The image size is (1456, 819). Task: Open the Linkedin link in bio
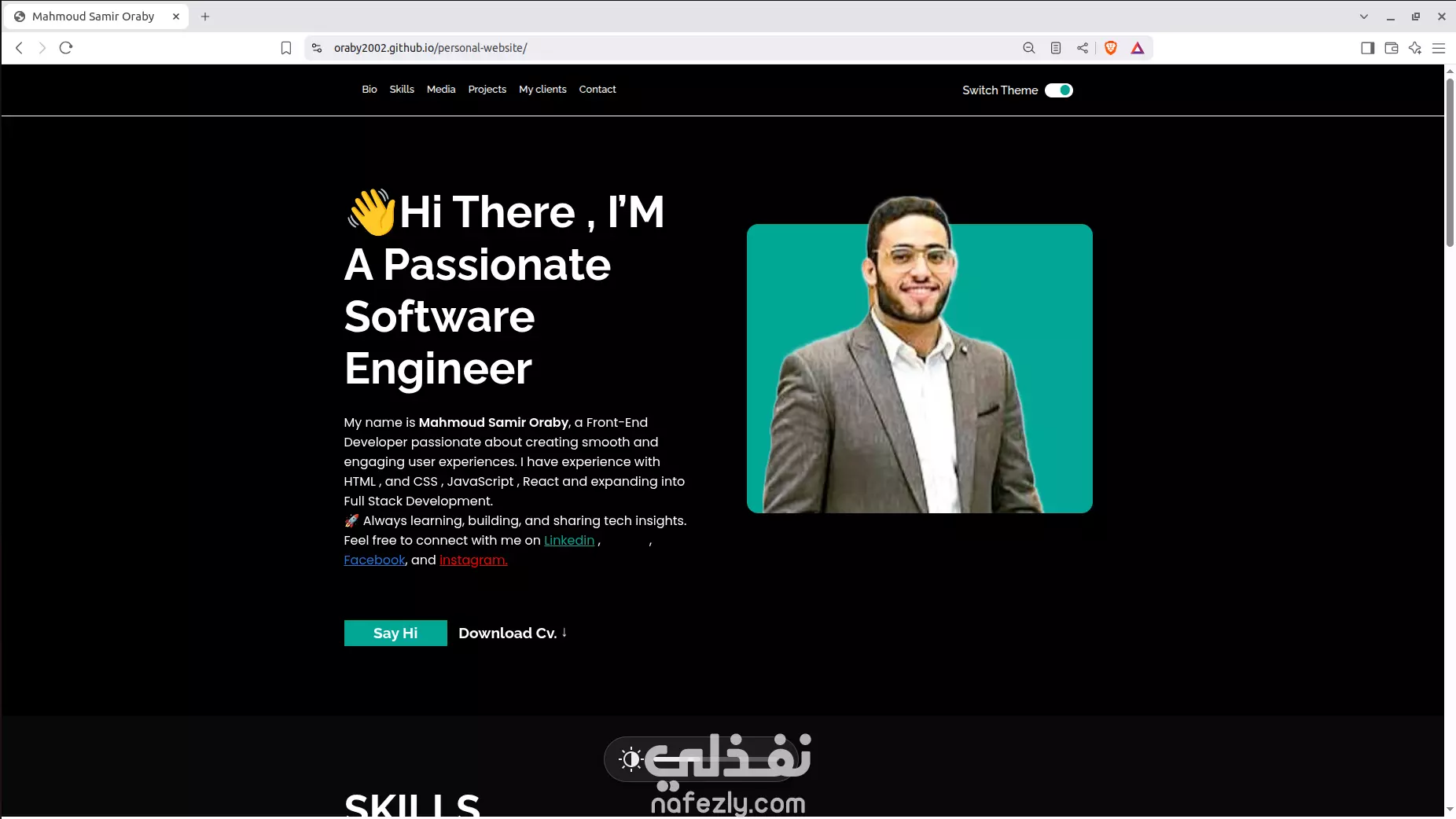tap(569, 541)
